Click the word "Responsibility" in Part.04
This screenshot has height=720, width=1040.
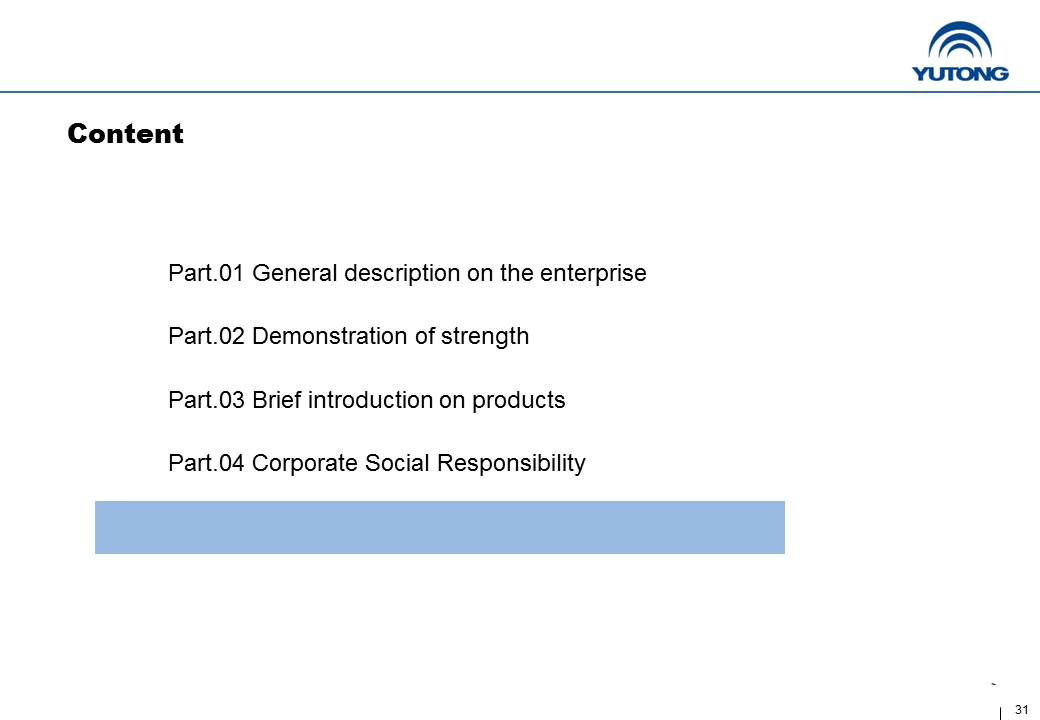(x=511, y=463)
